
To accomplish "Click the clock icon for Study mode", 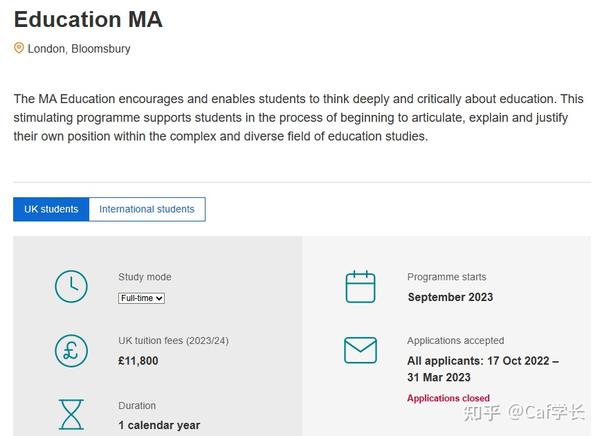I will [x=71, y=286].
